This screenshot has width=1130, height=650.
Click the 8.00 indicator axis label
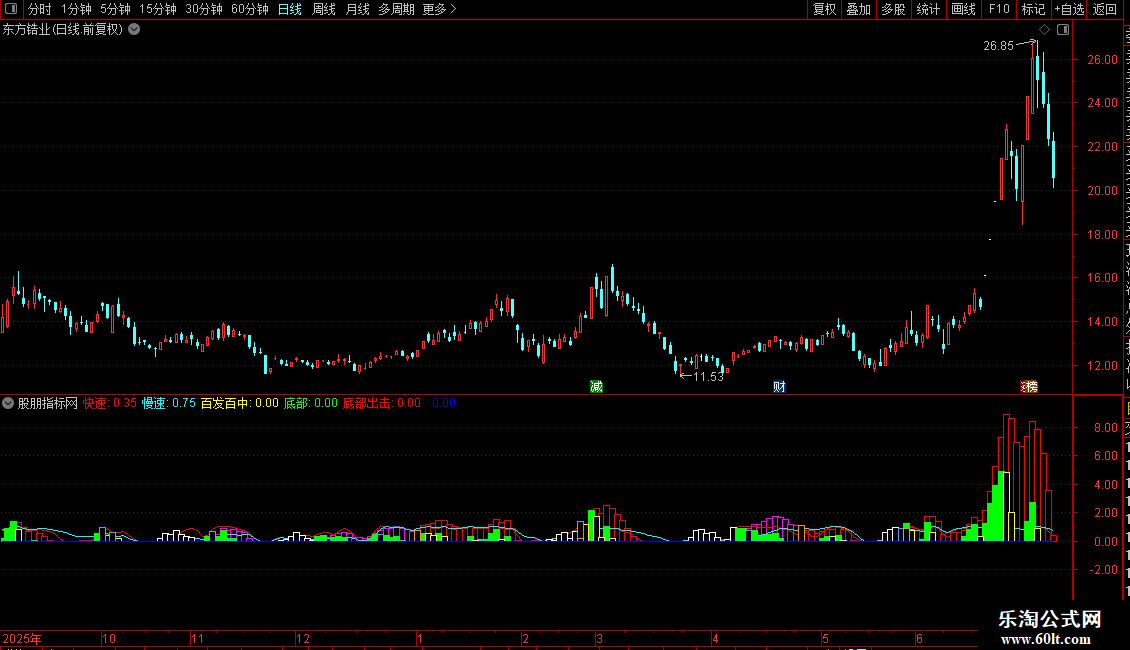(x=1106, y=427)
